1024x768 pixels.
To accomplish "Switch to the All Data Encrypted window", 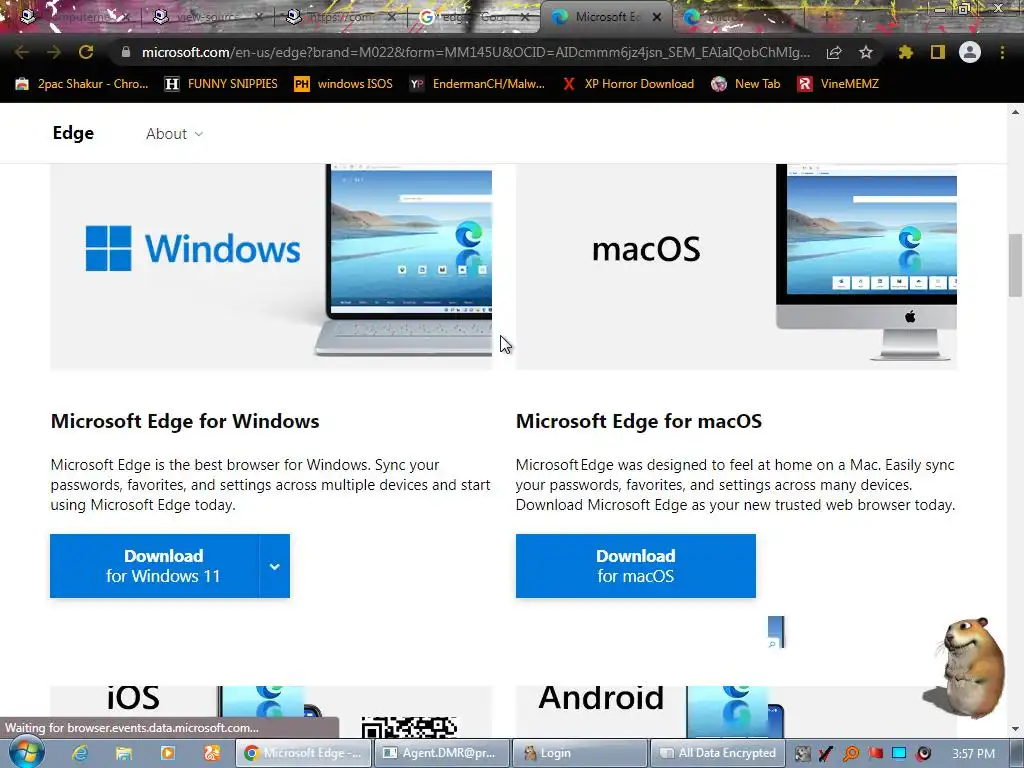I will (718, 753).
